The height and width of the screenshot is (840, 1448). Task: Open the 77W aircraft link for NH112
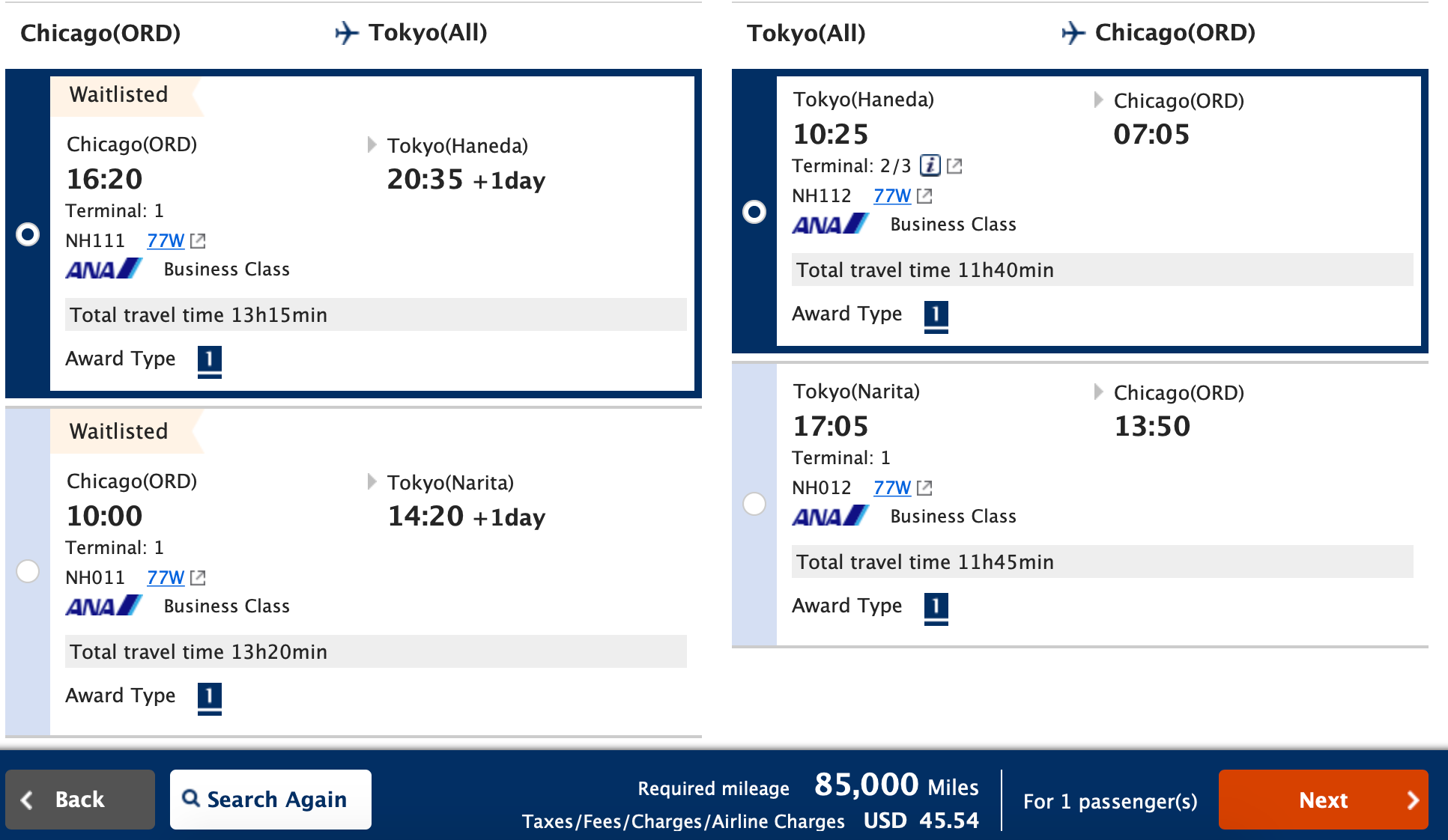(x=891, y=196)
